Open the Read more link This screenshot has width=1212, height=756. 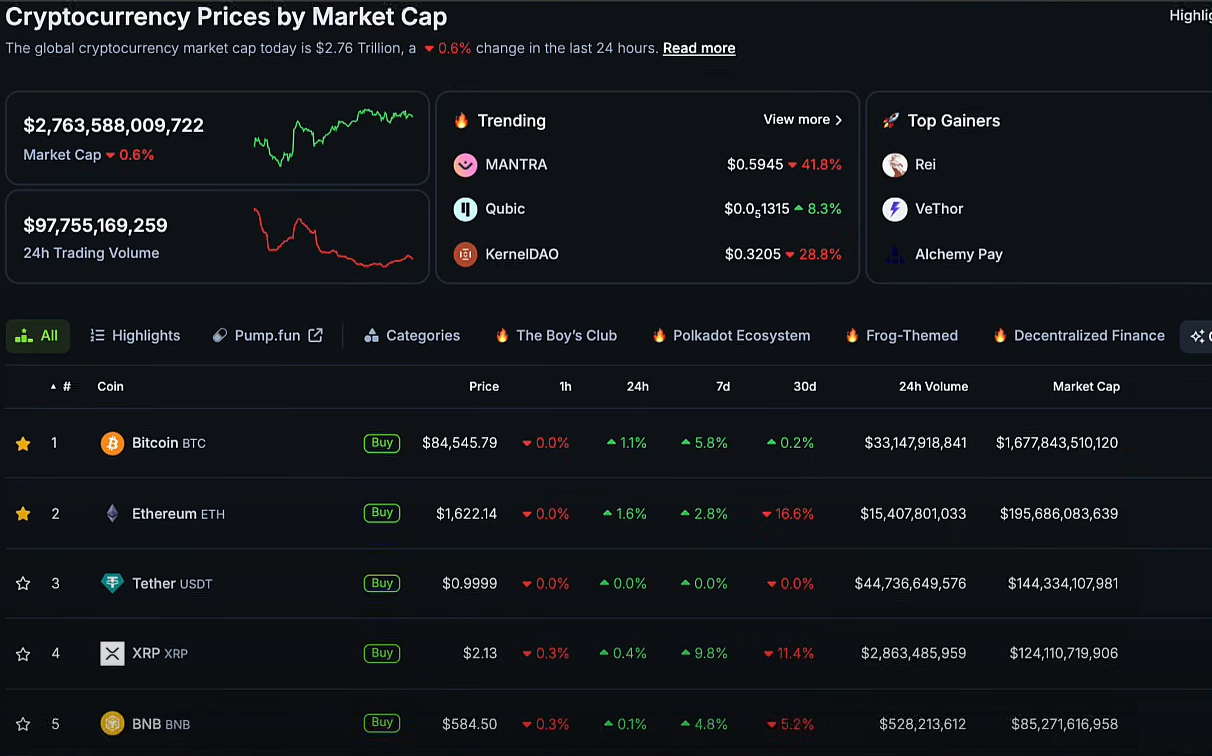coord(698,48)
